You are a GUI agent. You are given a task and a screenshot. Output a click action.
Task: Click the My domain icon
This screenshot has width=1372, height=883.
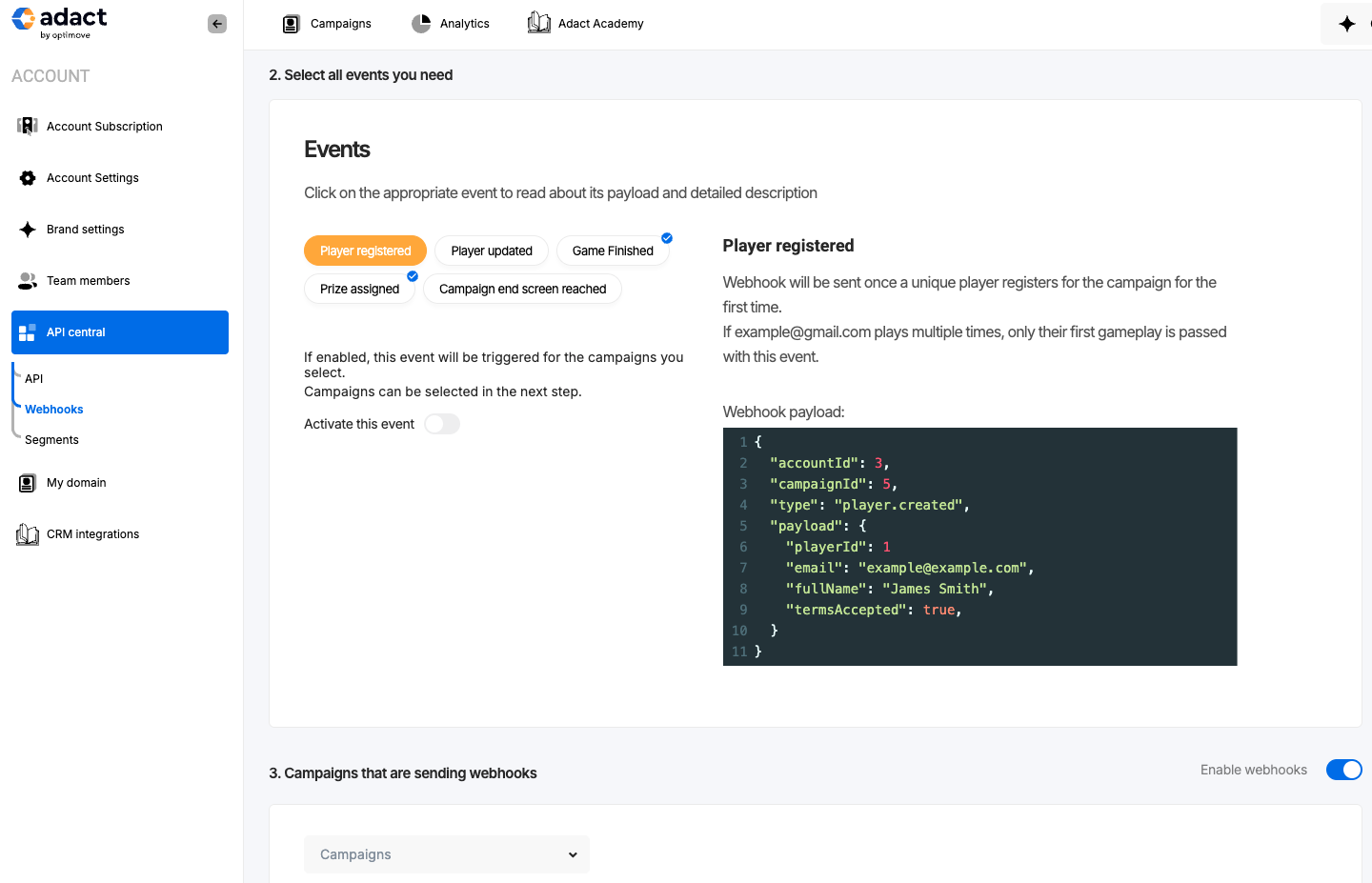(x=28, y=483)
